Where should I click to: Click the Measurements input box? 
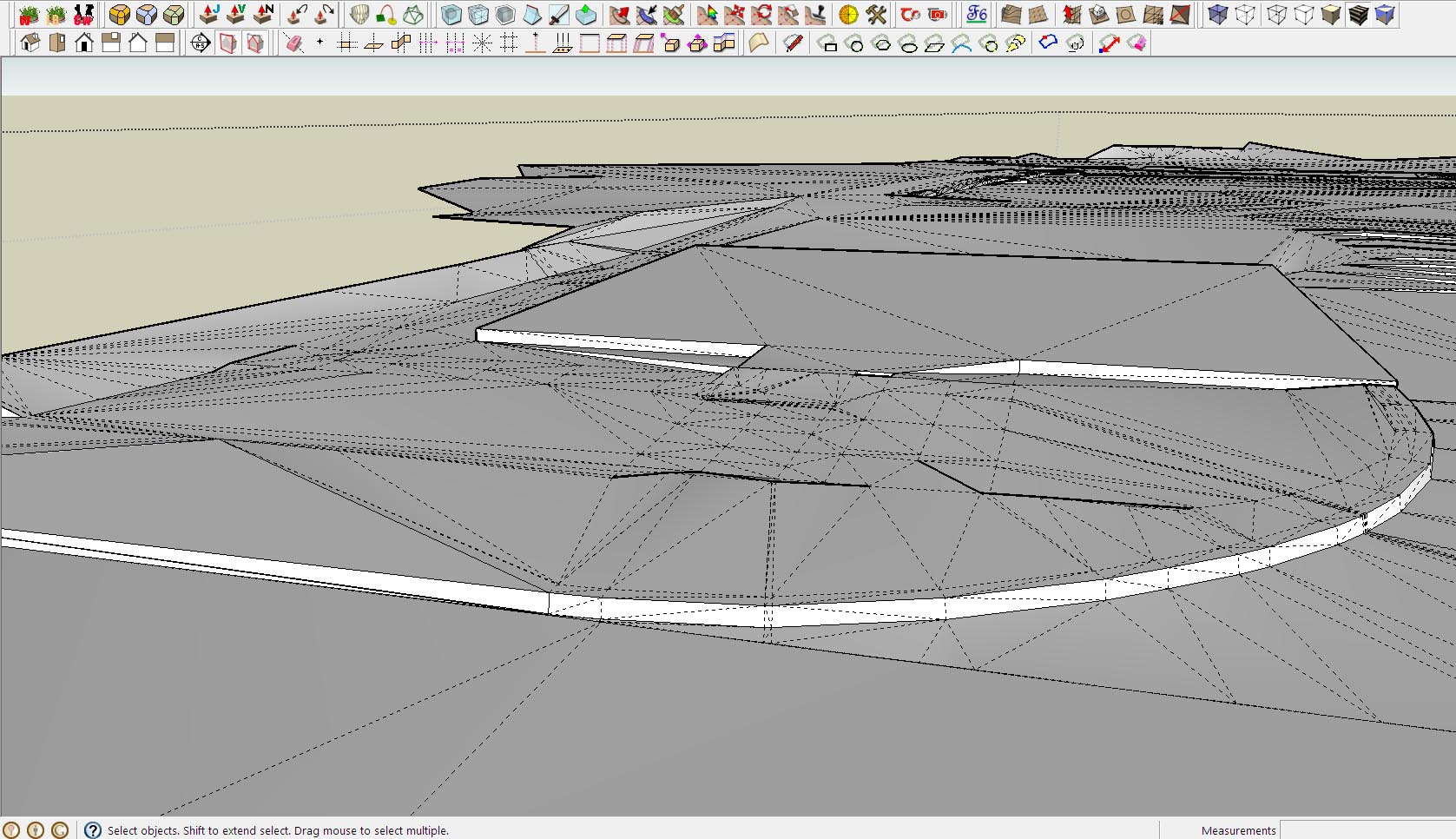point(1367,830)
